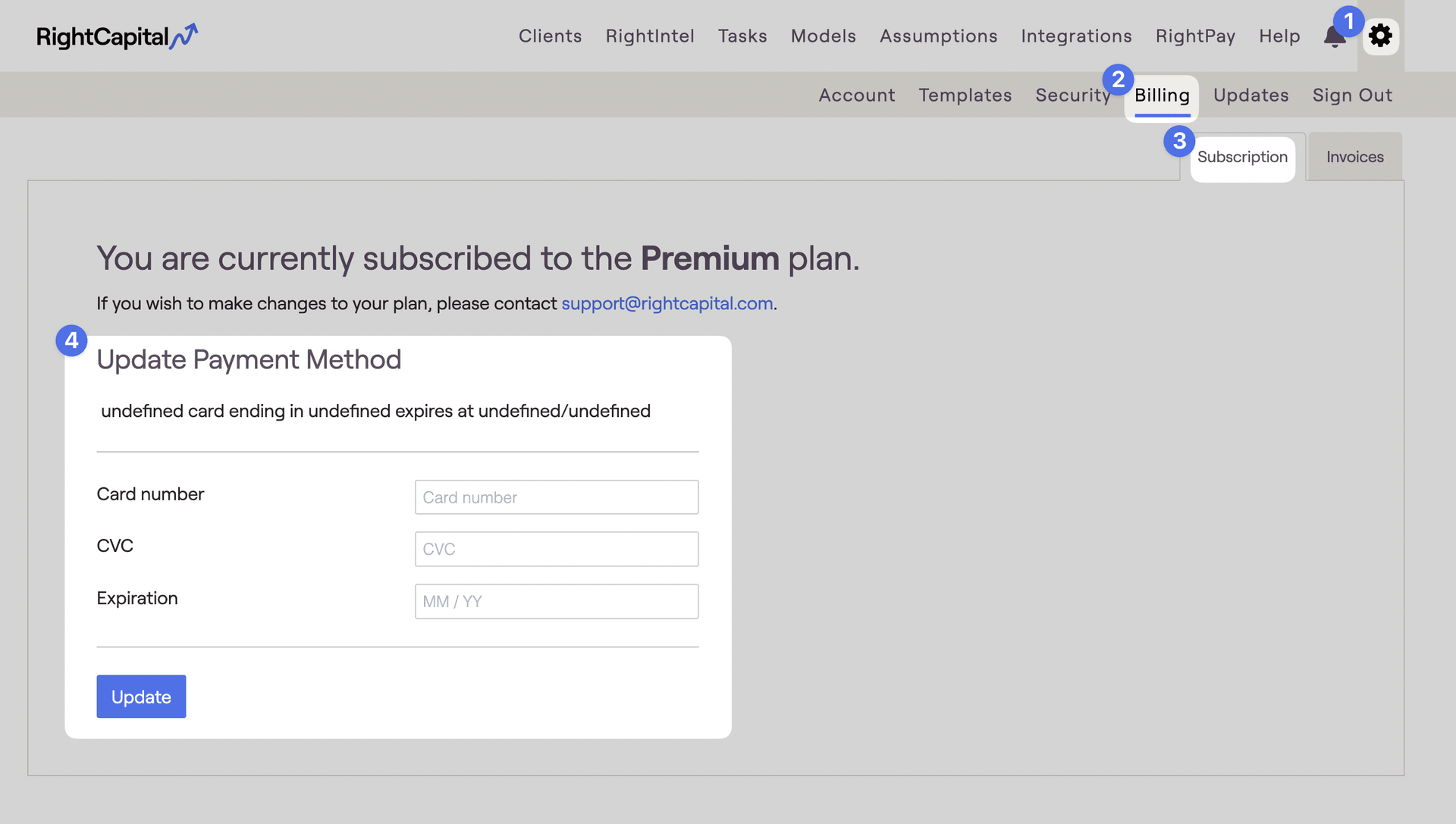Switch to the Account settings tab
This screenshot has width=1456, height=824.
[x=857, y=95]
